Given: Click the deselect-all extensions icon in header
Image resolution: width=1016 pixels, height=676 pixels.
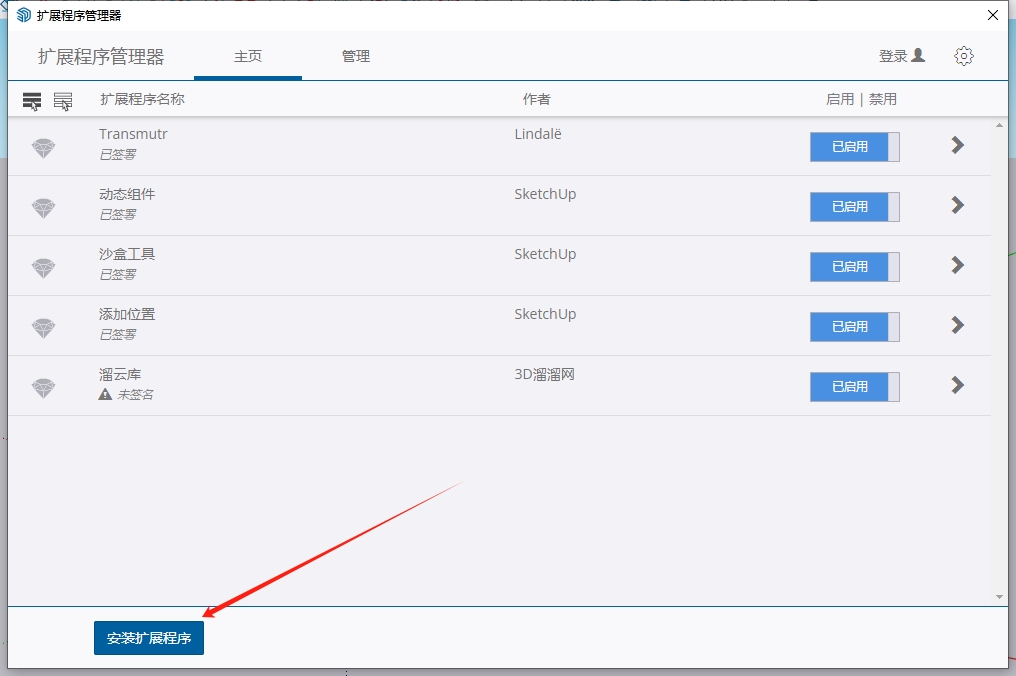Looking at the screenshot, I should [63, 101].
